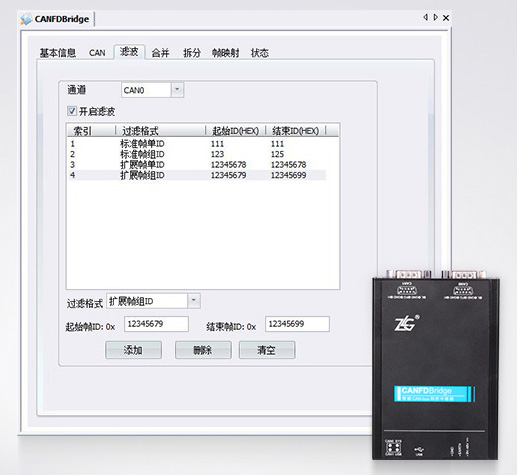Open the 合并 tab
517x475 pixels.
pyautogui.click(x=160, y=53)
